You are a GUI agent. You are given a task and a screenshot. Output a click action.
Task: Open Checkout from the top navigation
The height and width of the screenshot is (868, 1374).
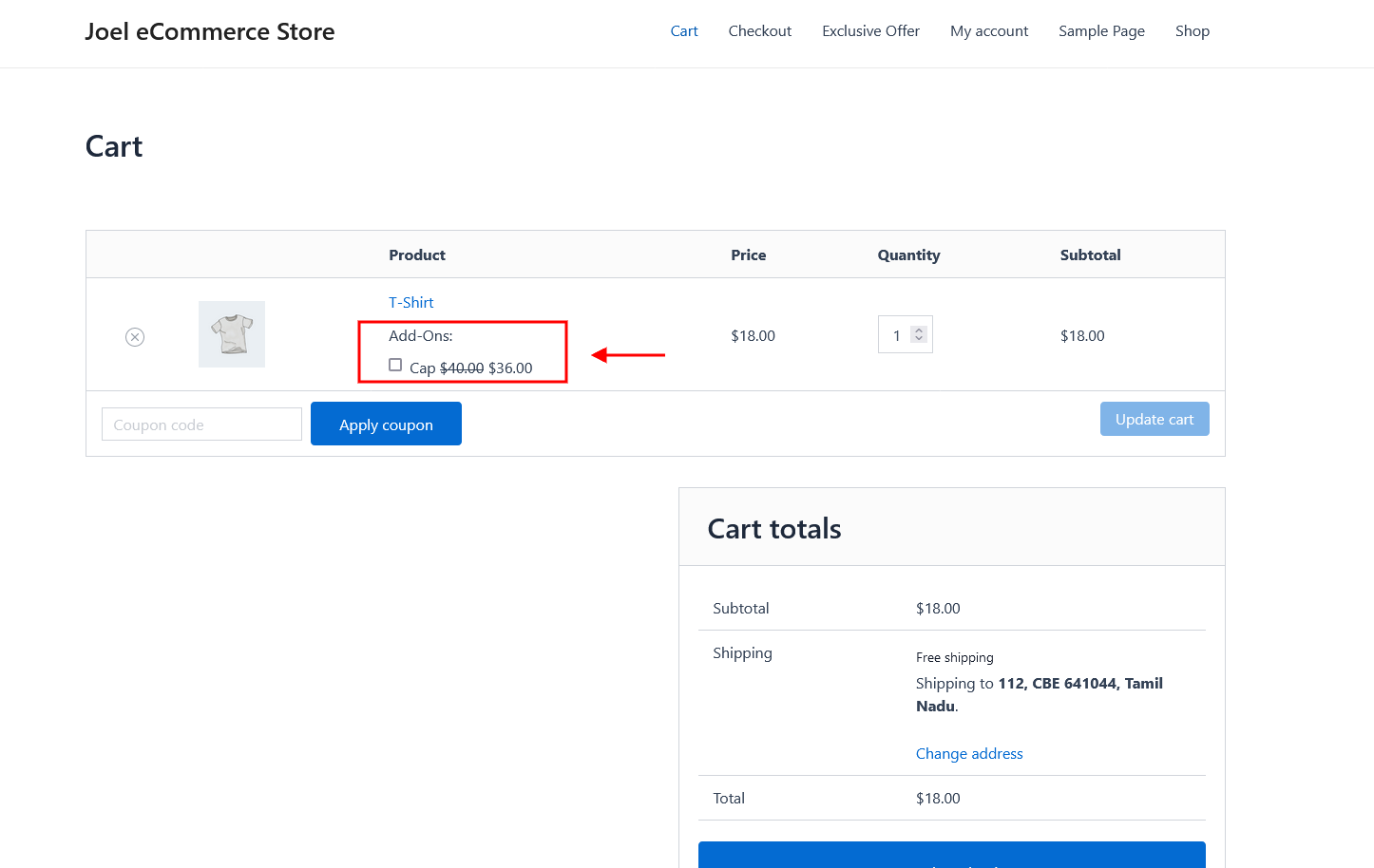coord(759,31)
